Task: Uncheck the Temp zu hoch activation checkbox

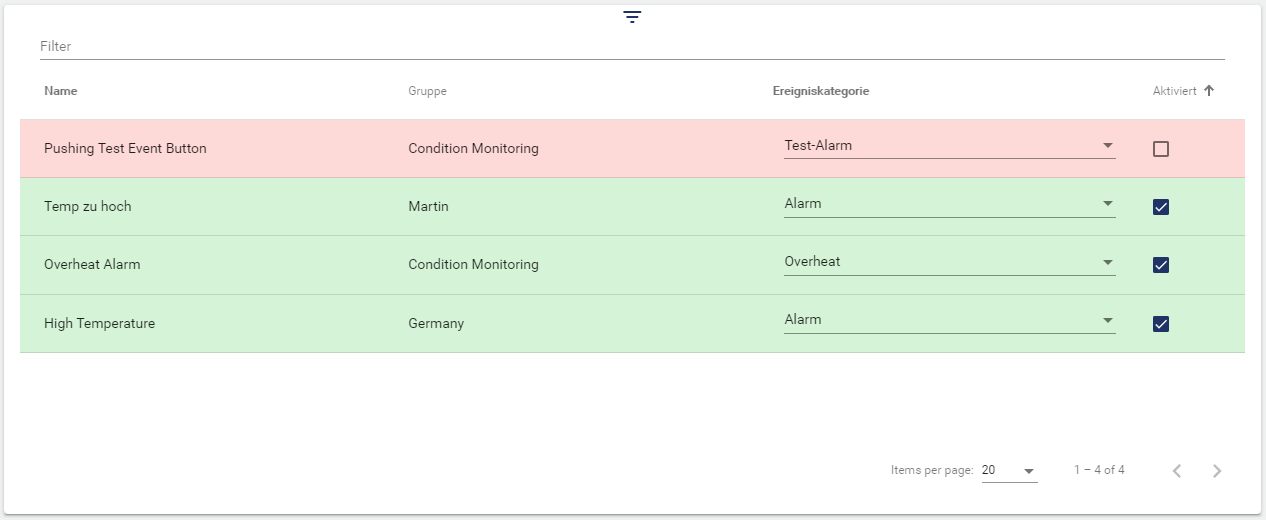Action: 1161,207
